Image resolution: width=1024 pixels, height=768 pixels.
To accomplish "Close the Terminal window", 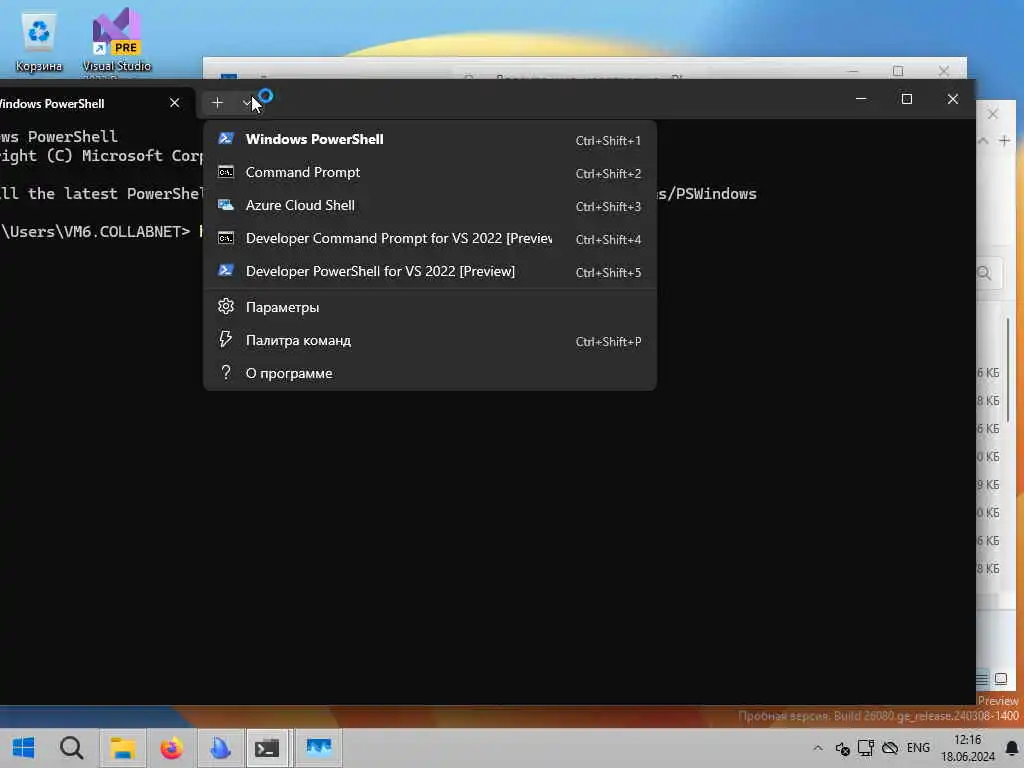I will (953, 99).
